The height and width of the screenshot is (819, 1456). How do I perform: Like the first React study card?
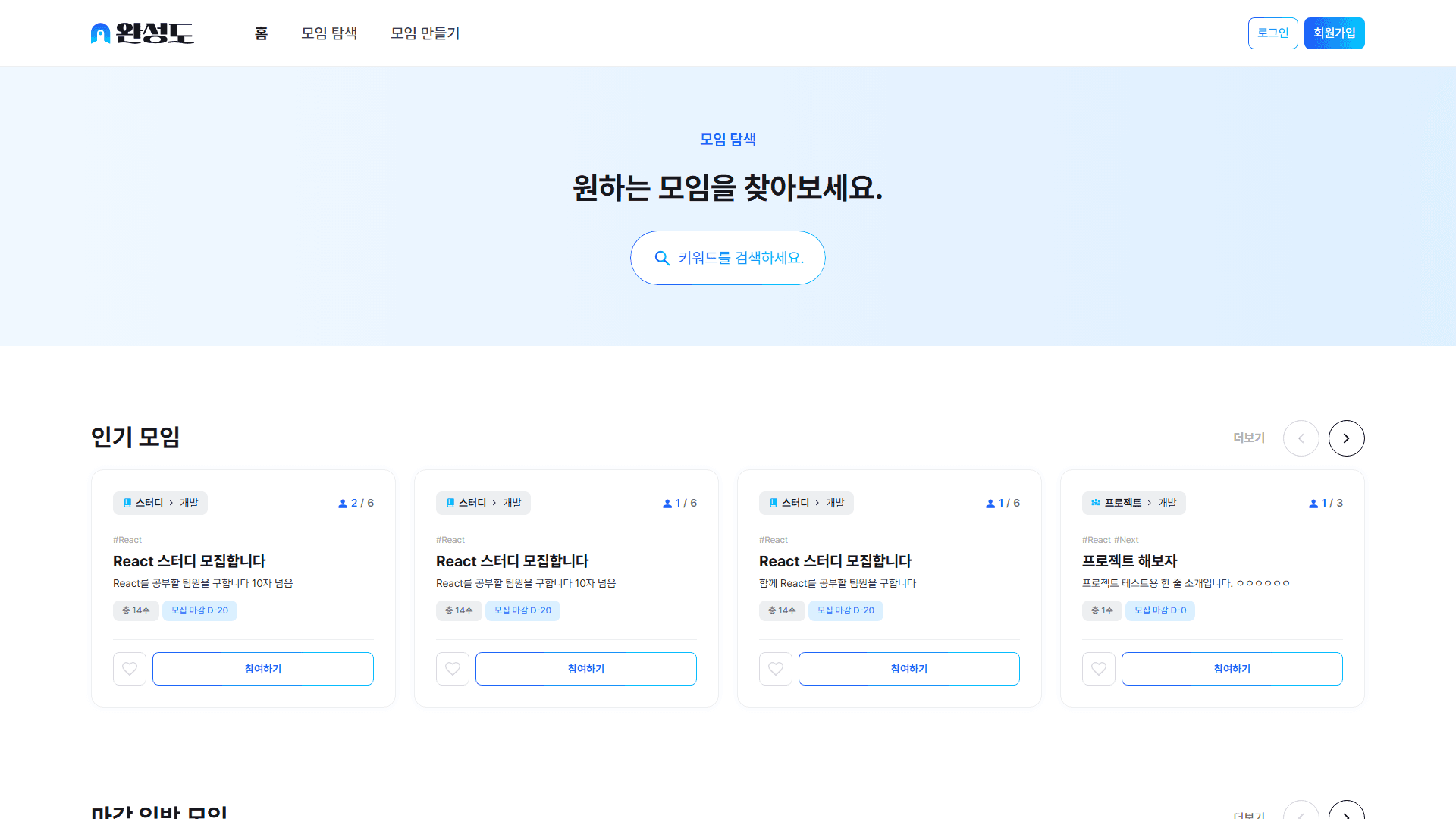[x=130, y=669]
